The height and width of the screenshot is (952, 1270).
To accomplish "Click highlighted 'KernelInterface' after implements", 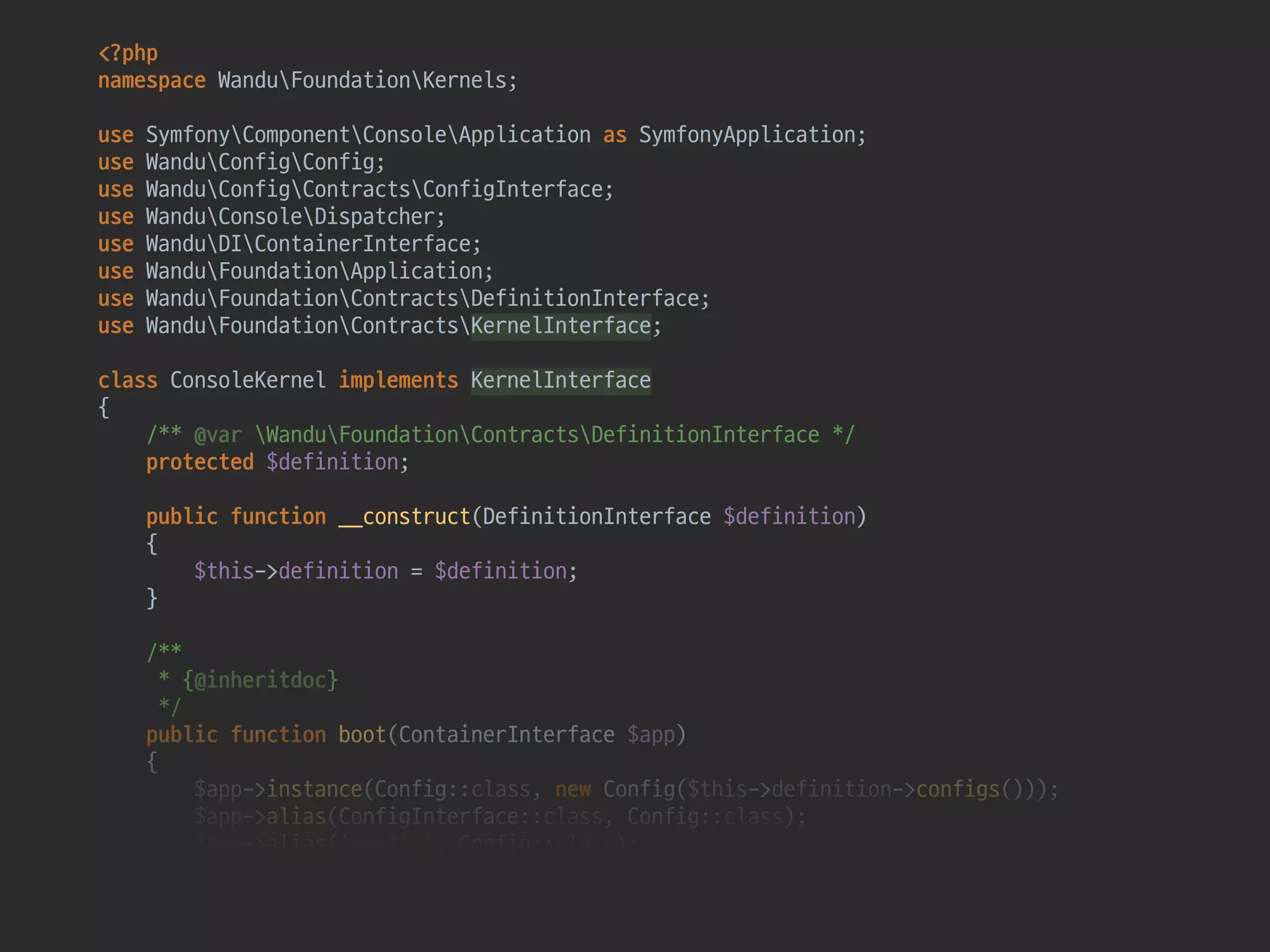I will tap(561, 381).
